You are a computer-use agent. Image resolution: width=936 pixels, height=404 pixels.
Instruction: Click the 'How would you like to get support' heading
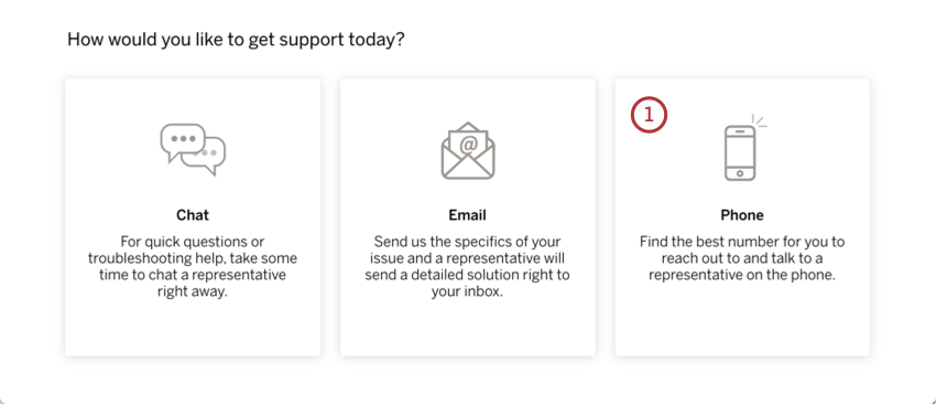pyautogui.click(x=236, y=40)
